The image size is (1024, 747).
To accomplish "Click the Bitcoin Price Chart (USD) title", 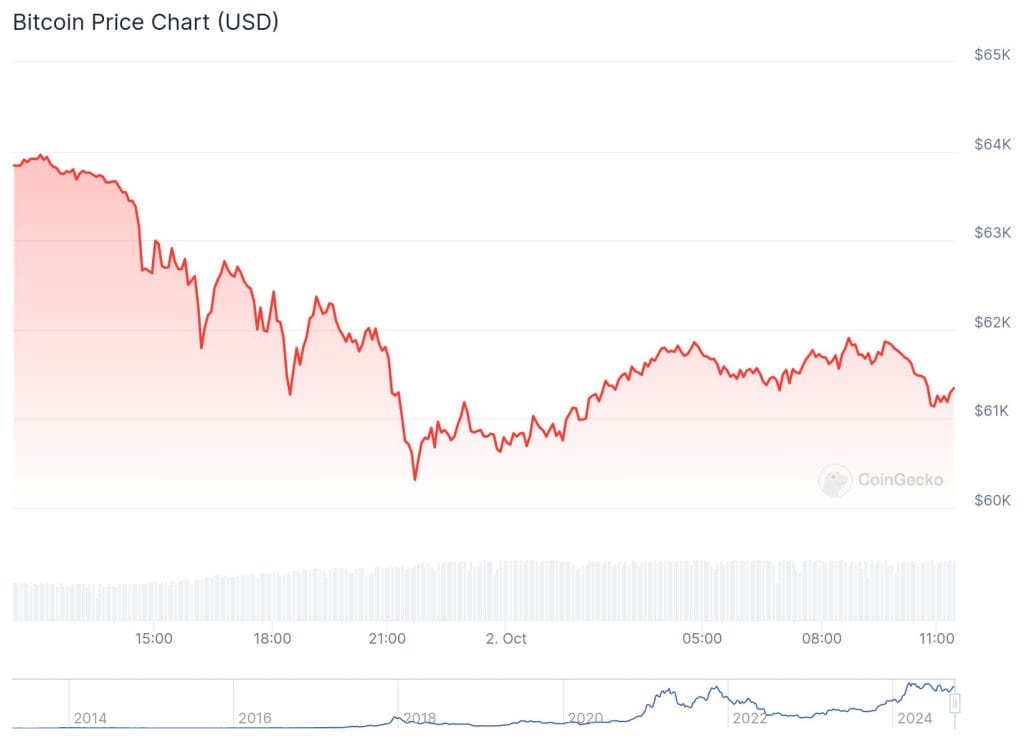I will (x=146, y=22).
